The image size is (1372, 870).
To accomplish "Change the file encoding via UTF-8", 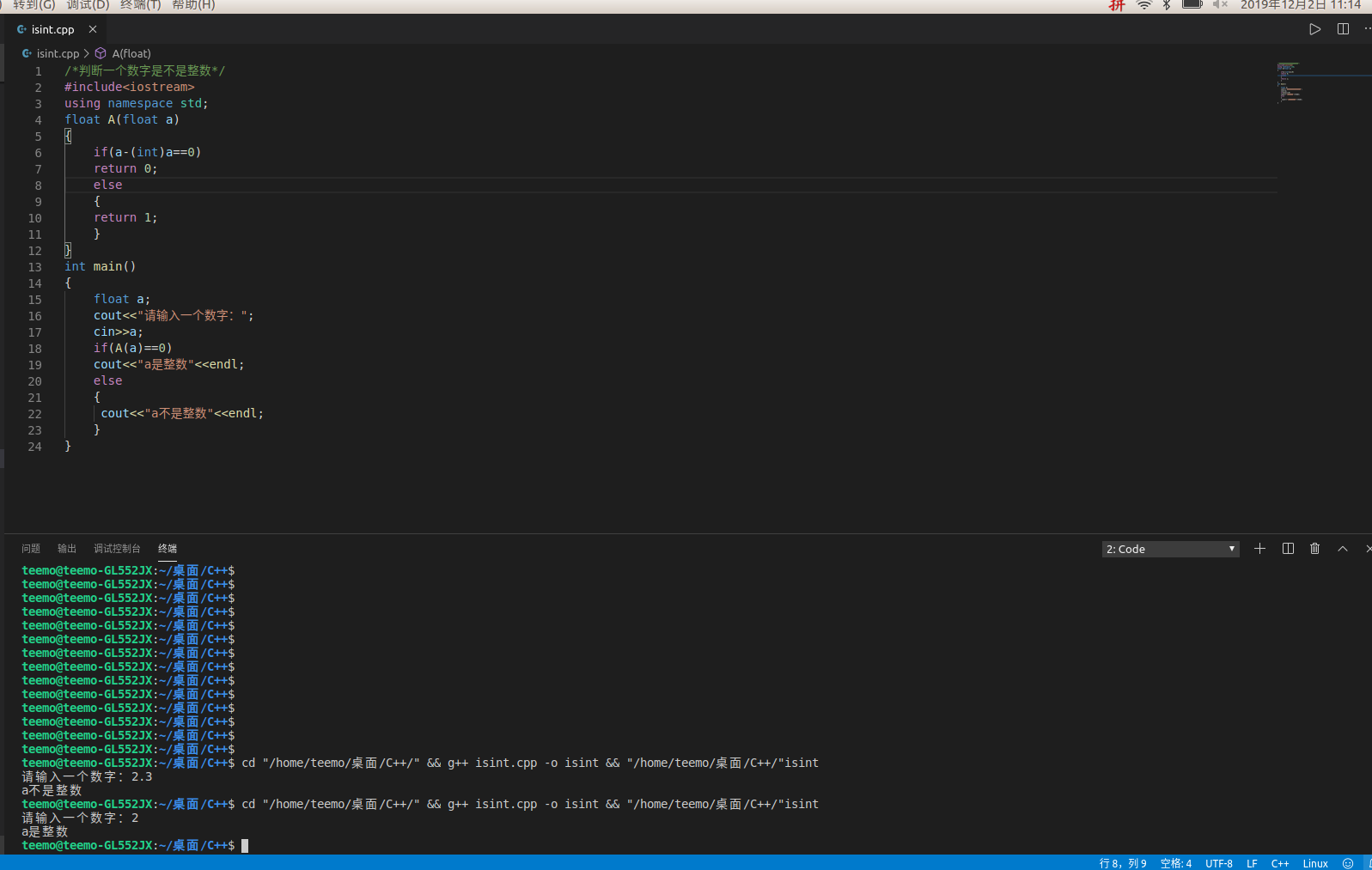I will [x=1219, y=863].
